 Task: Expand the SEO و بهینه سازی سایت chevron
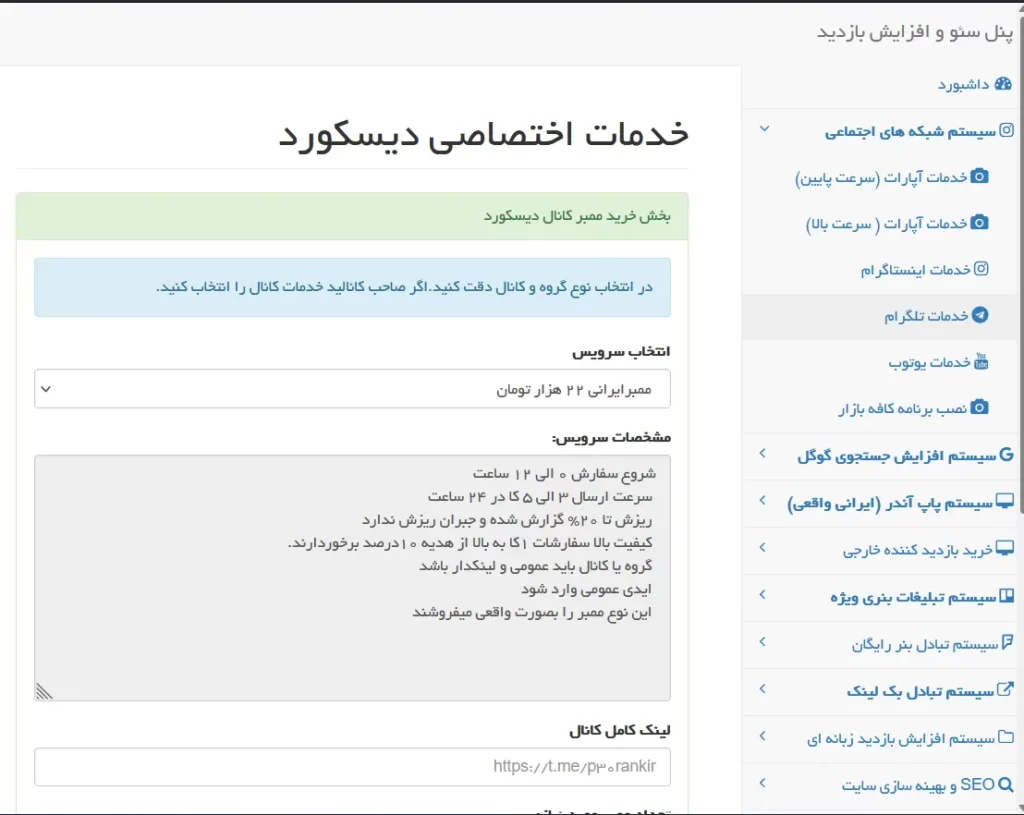[762, 782]
